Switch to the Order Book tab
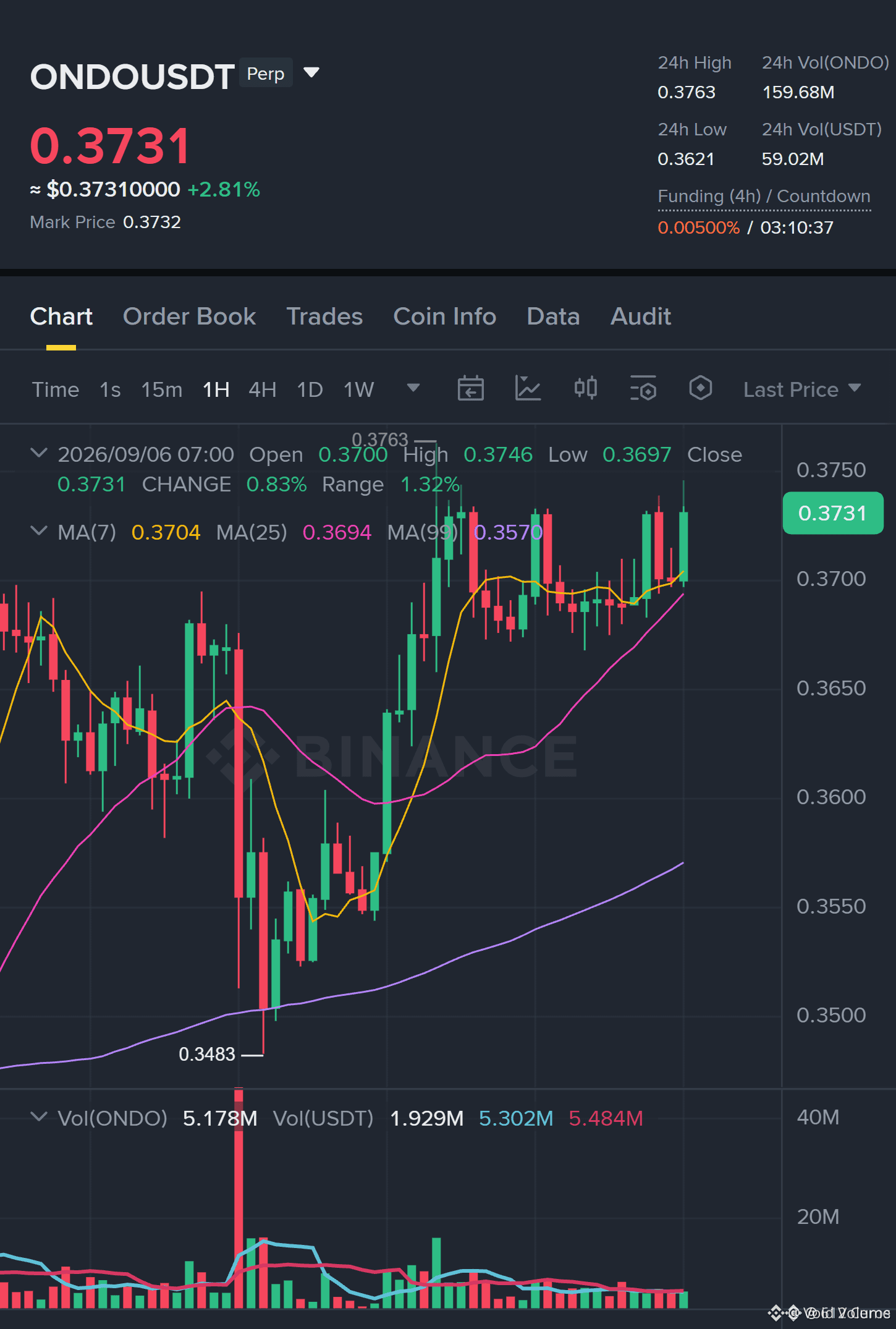896x1329 pixels. coord(189,316)
